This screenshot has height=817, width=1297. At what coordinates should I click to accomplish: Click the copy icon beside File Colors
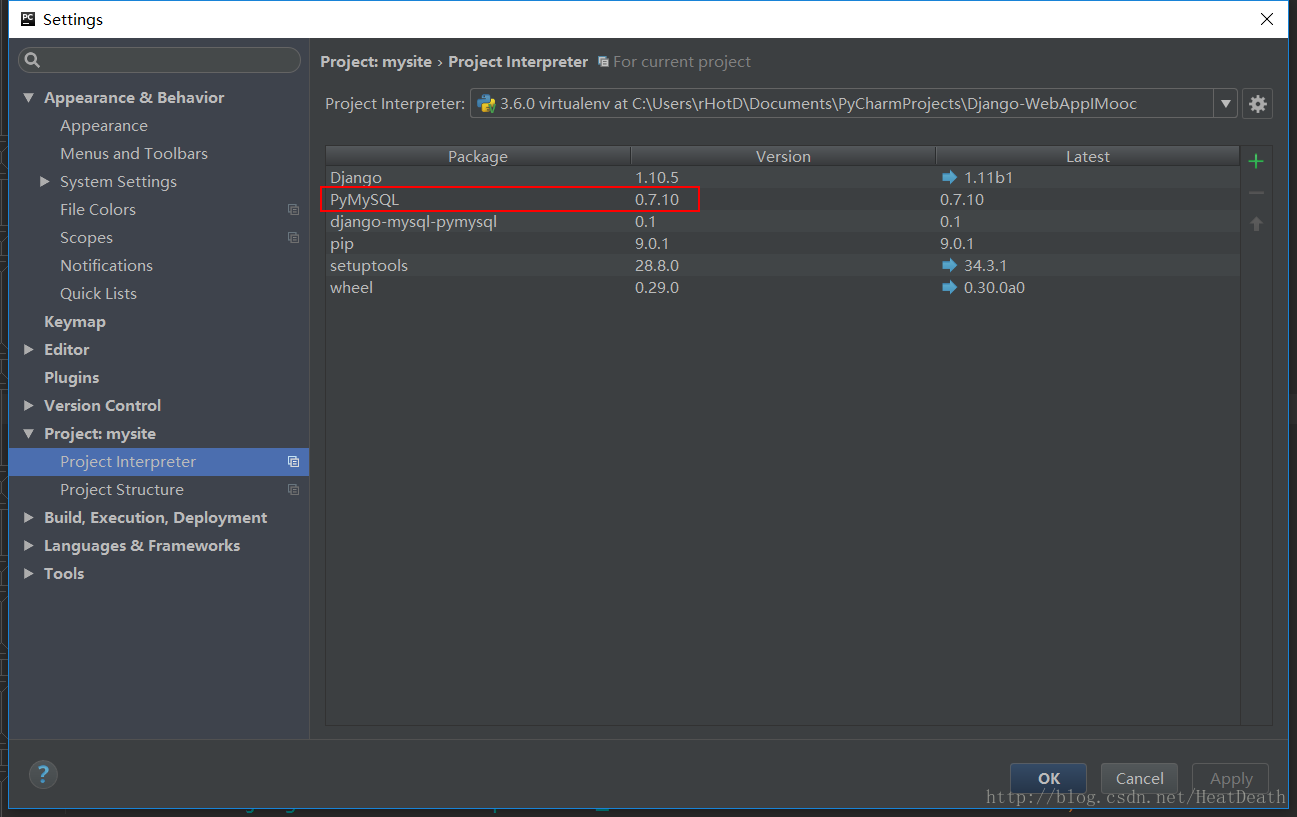(x=293, y=210)
